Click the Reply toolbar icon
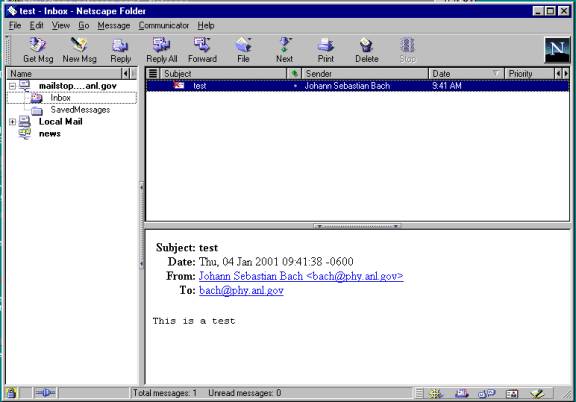The image size is (576, 402). [x=120, y=46]
